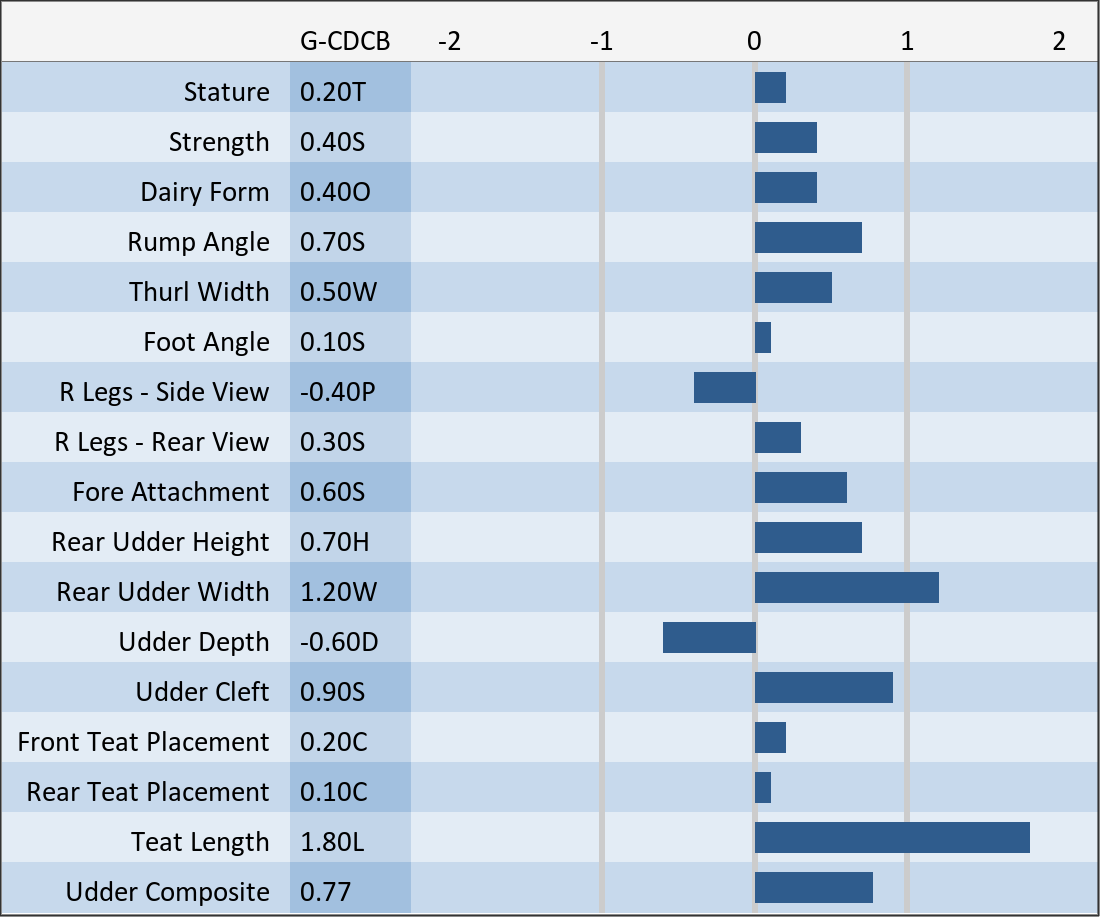Click the Teat Length bar
The width and height of the screenshot is (1100, 917).
click(x=892, y=838)
